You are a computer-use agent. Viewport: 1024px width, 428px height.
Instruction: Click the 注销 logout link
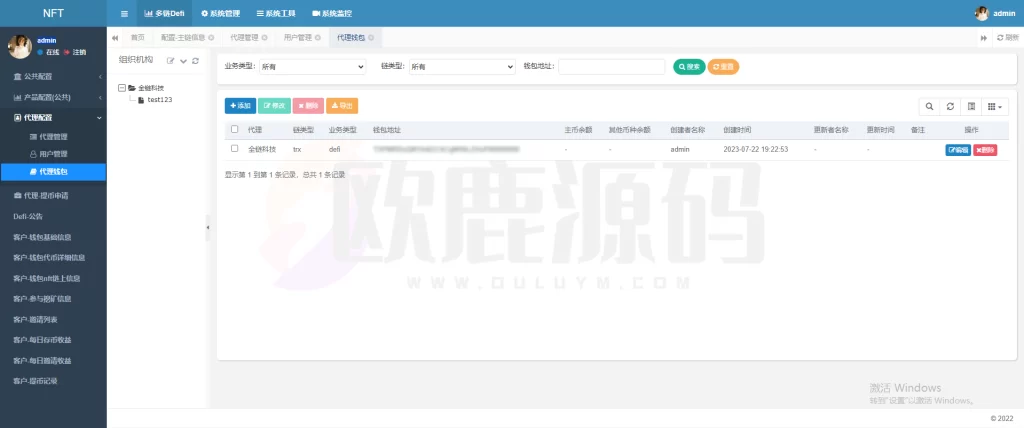pos(75,52)
